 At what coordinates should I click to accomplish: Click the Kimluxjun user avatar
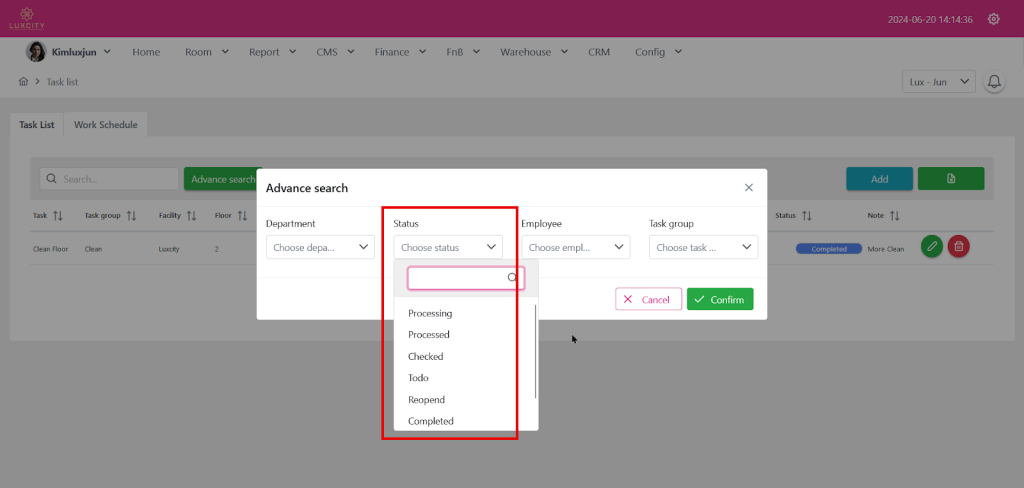36,52
